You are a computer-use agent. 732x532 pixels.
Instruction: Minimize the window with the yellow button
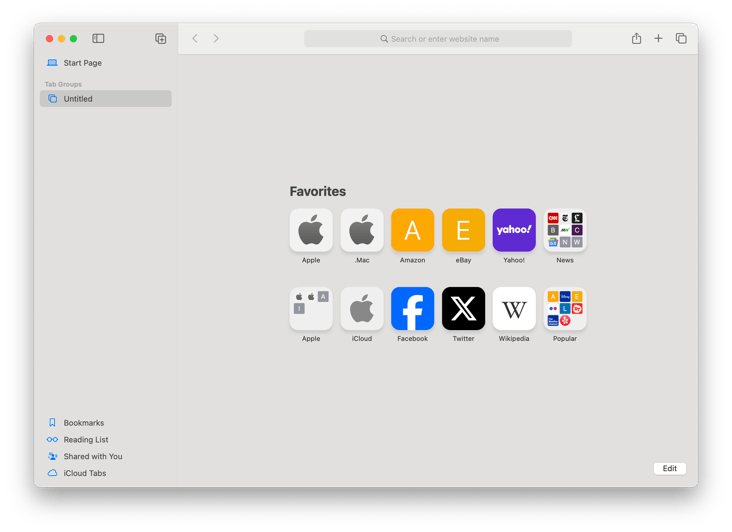(61, 38)
